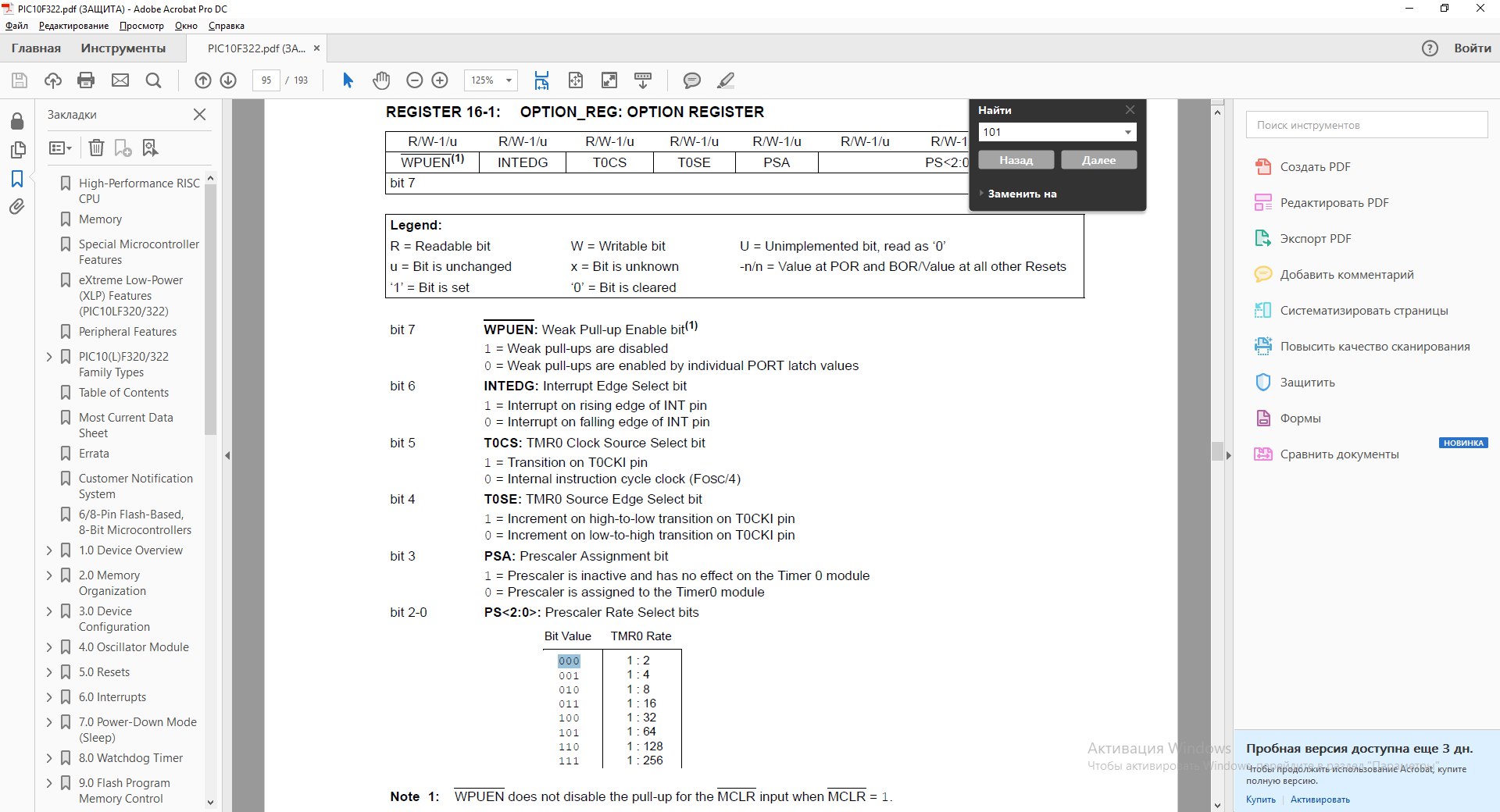This screenshot has width=1500, height=812.
Task: Click the read mode toolbar icon
Action: coord(643,80)
